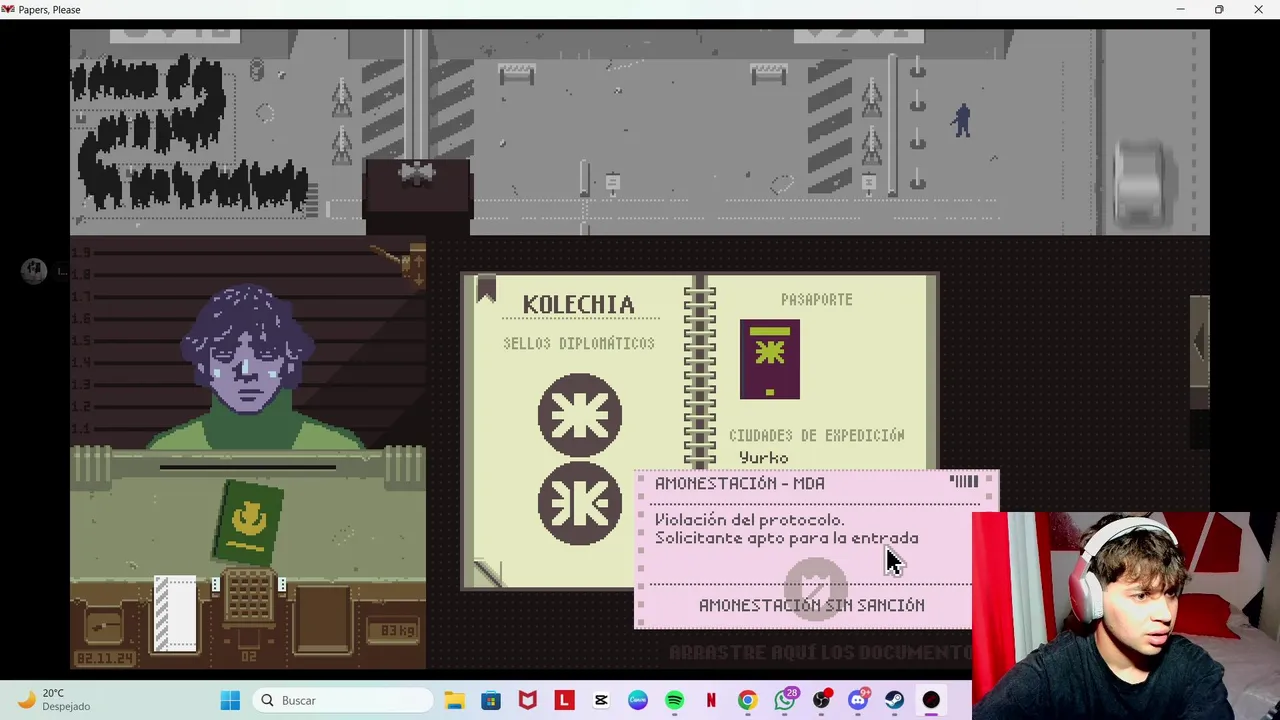Click the bookmark ribbon on the rulebook page
Image resolution: width=1280 pixels, height=720 pixels.
(486, 290)
